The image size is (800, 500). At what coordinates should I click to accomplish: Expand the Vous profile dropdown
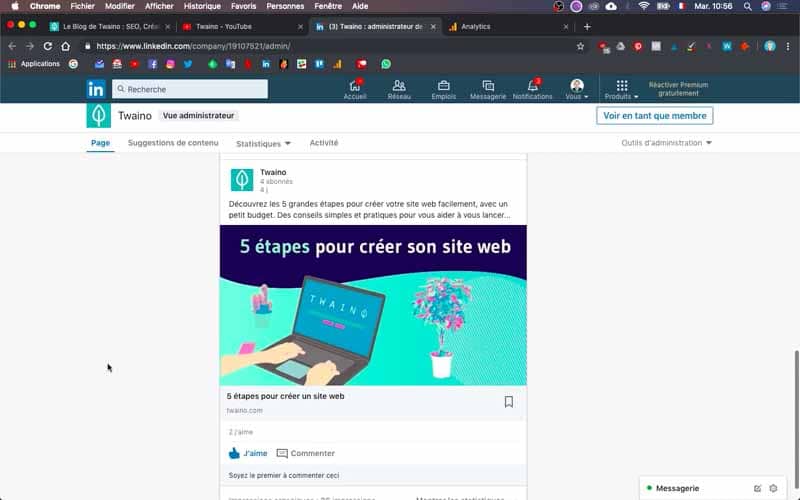click(x=577, y=89)
